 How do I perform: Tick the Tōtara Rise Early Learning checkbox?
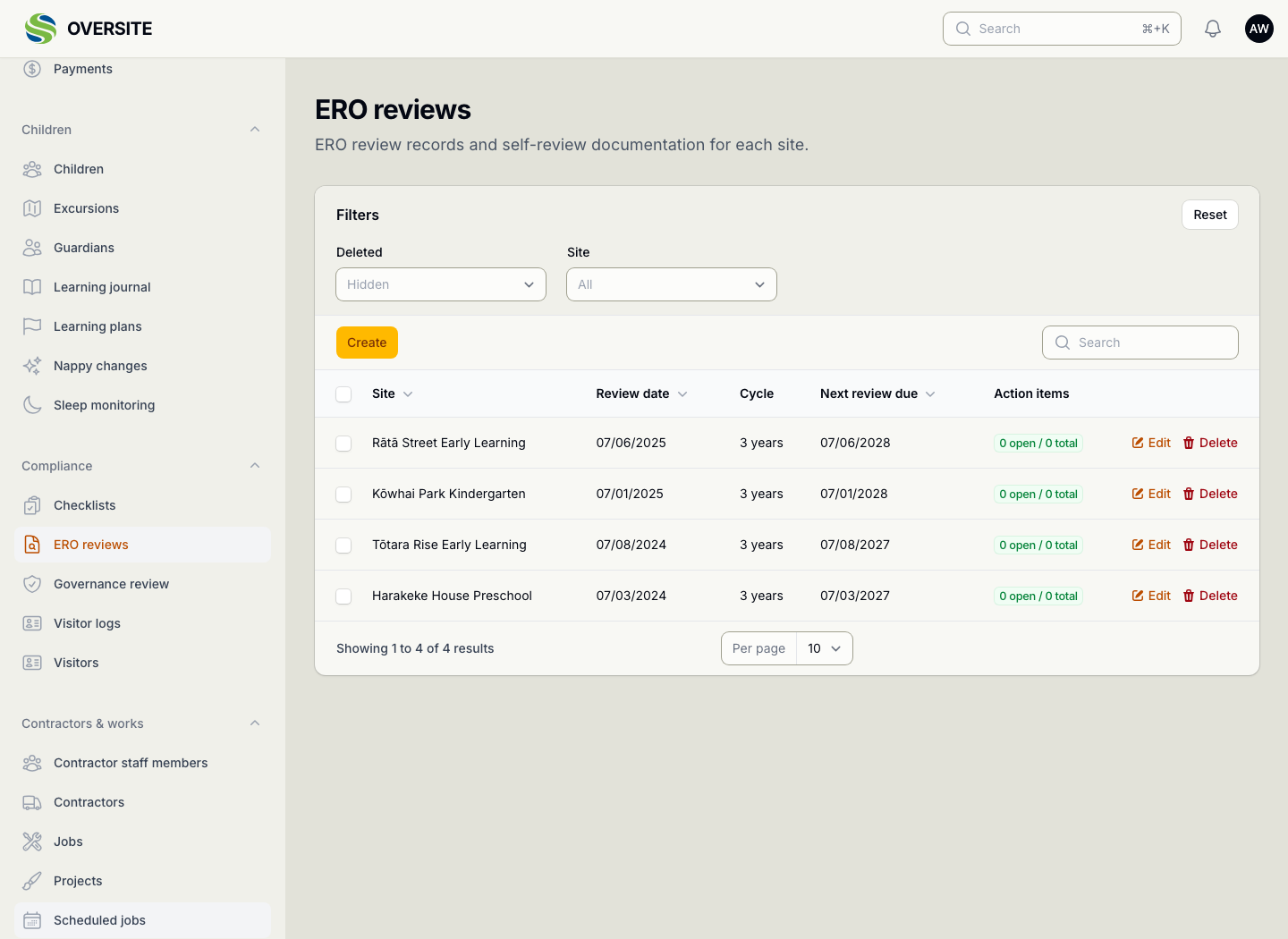(343, 546)
